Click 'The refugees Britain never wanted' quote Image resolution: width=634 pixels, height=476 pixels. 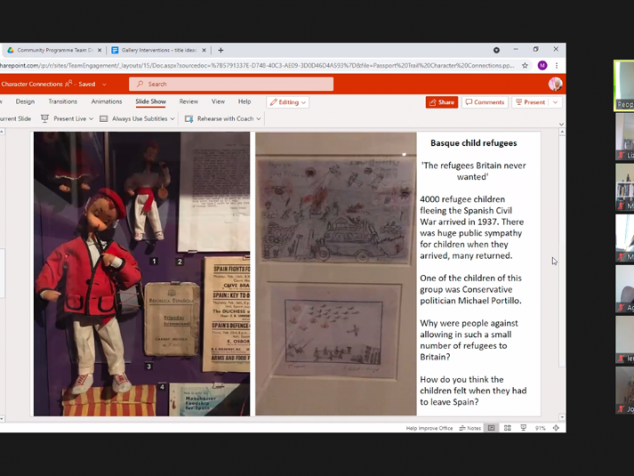[x=473, y=171]
